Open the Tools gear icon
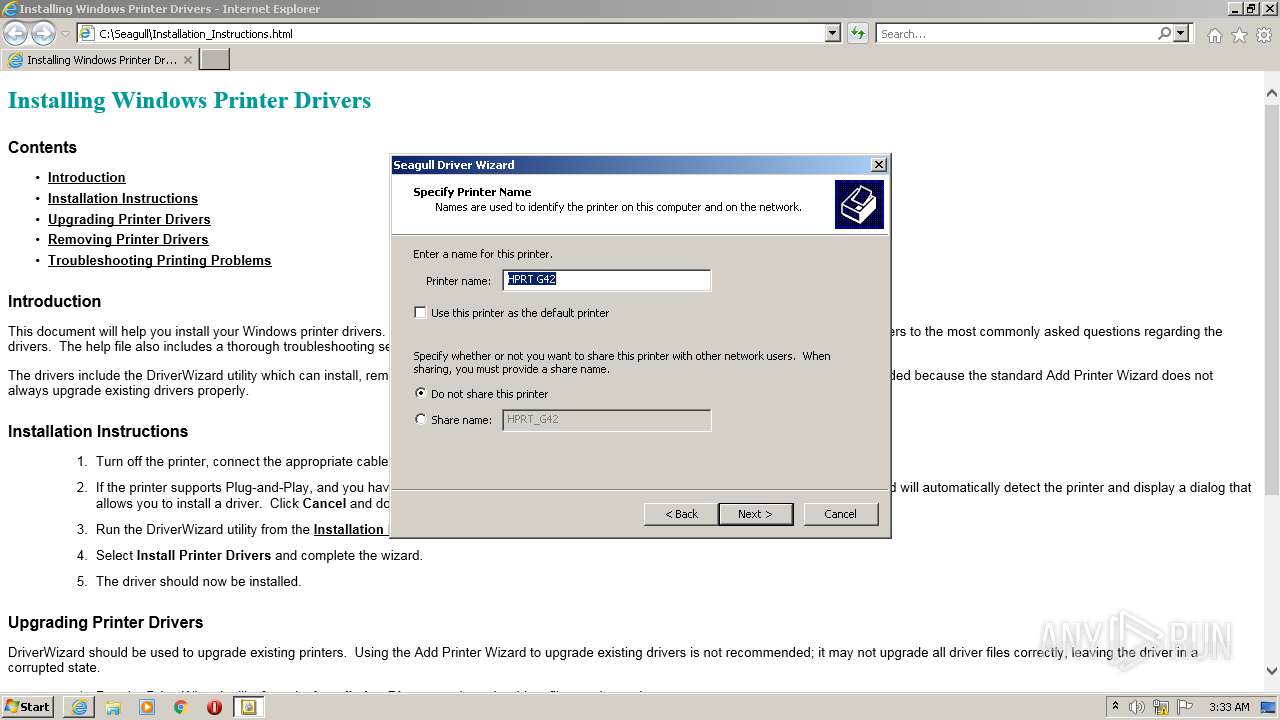Image resolution: width=1280 pixels, height=720 pixels. click(1264, 35)
